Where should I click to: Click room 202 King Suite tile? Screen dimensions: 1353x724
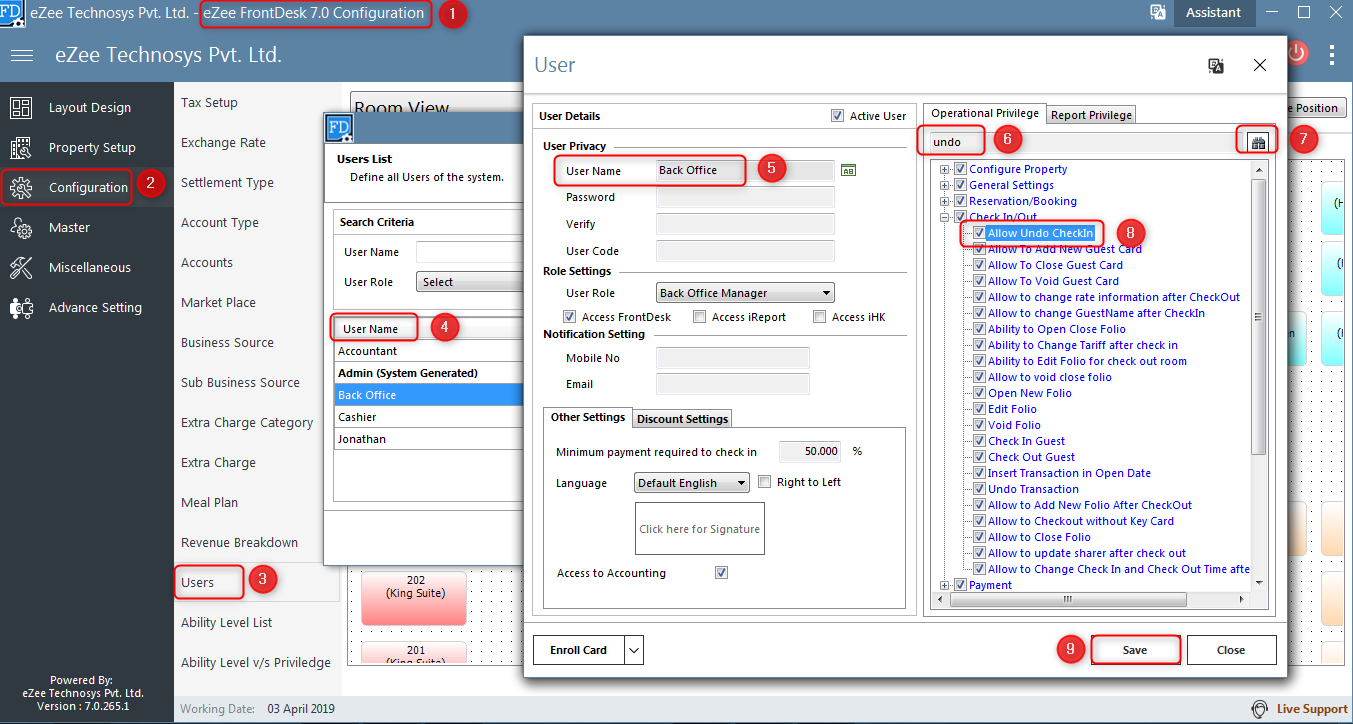pyautogui.click(x=414, y=597)
